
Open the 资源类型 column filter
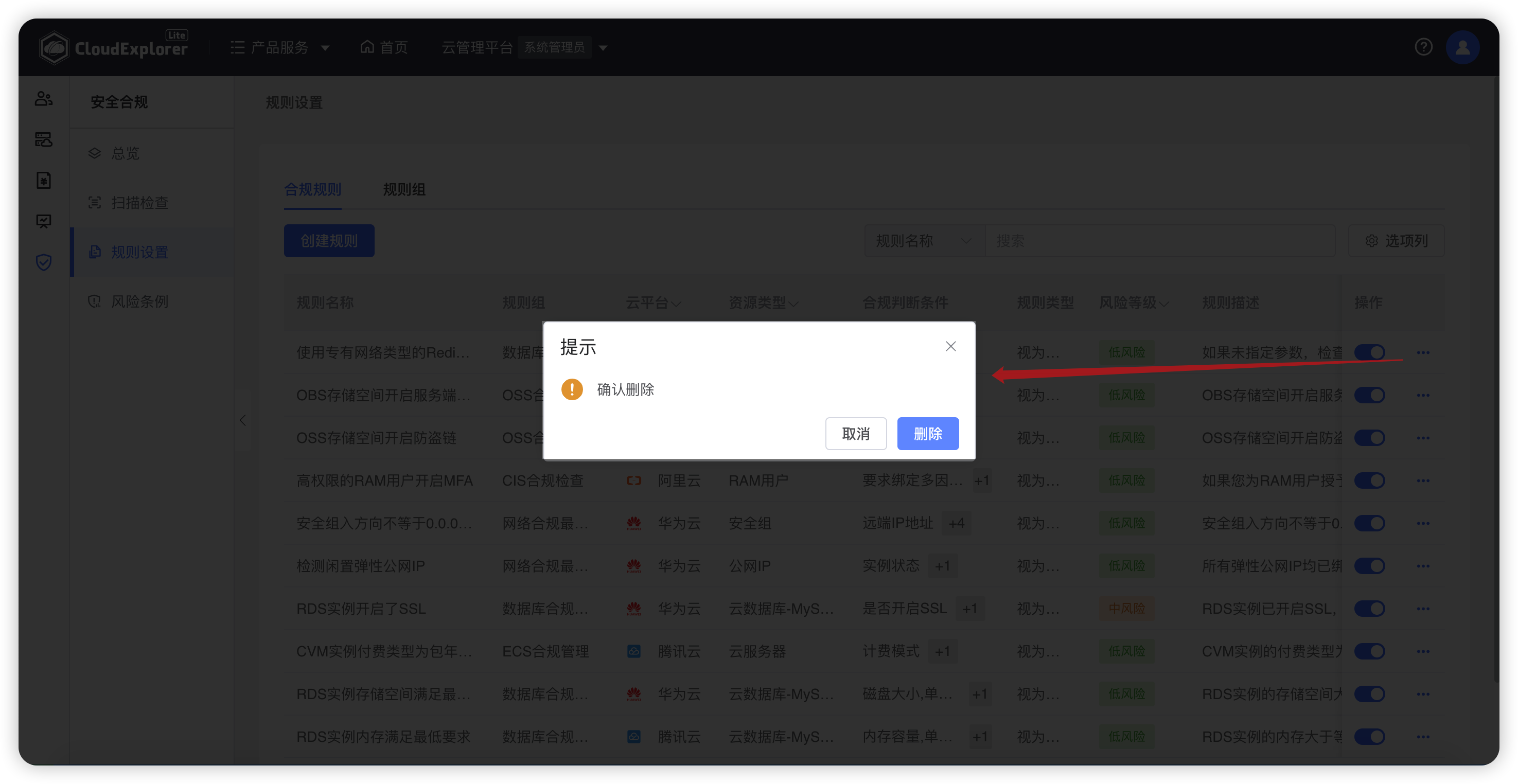tap(793, 304)
